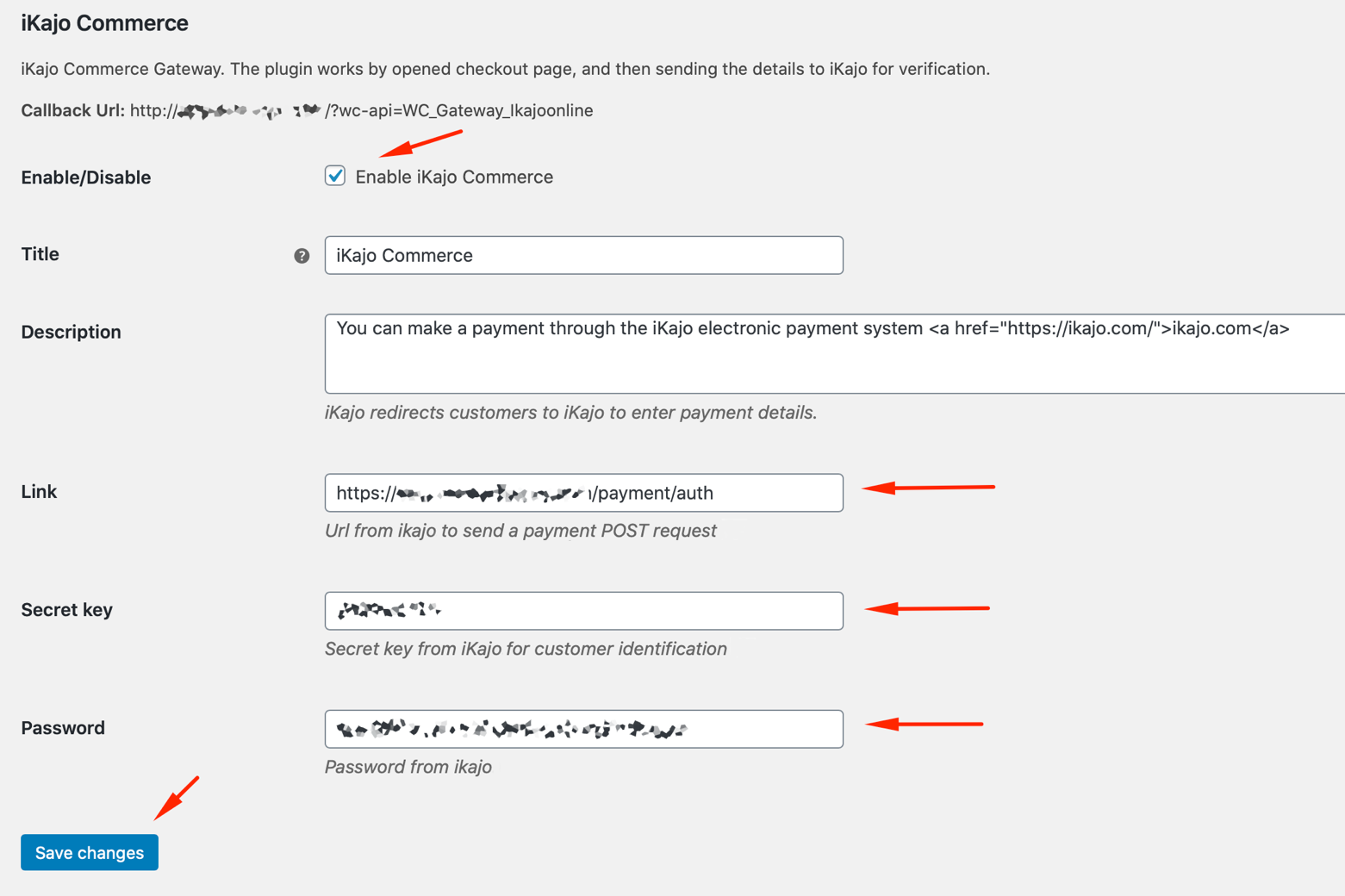
Task: Click the 'Url from ikajo' hint text
Action: coord(520,531)
